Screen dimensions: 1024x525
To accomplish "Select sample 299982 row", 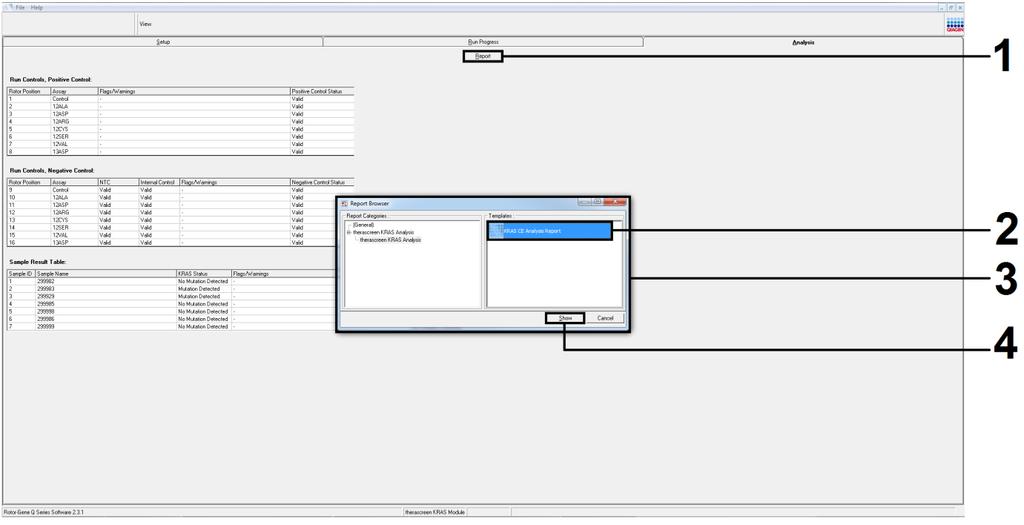I will click(171, 281).
